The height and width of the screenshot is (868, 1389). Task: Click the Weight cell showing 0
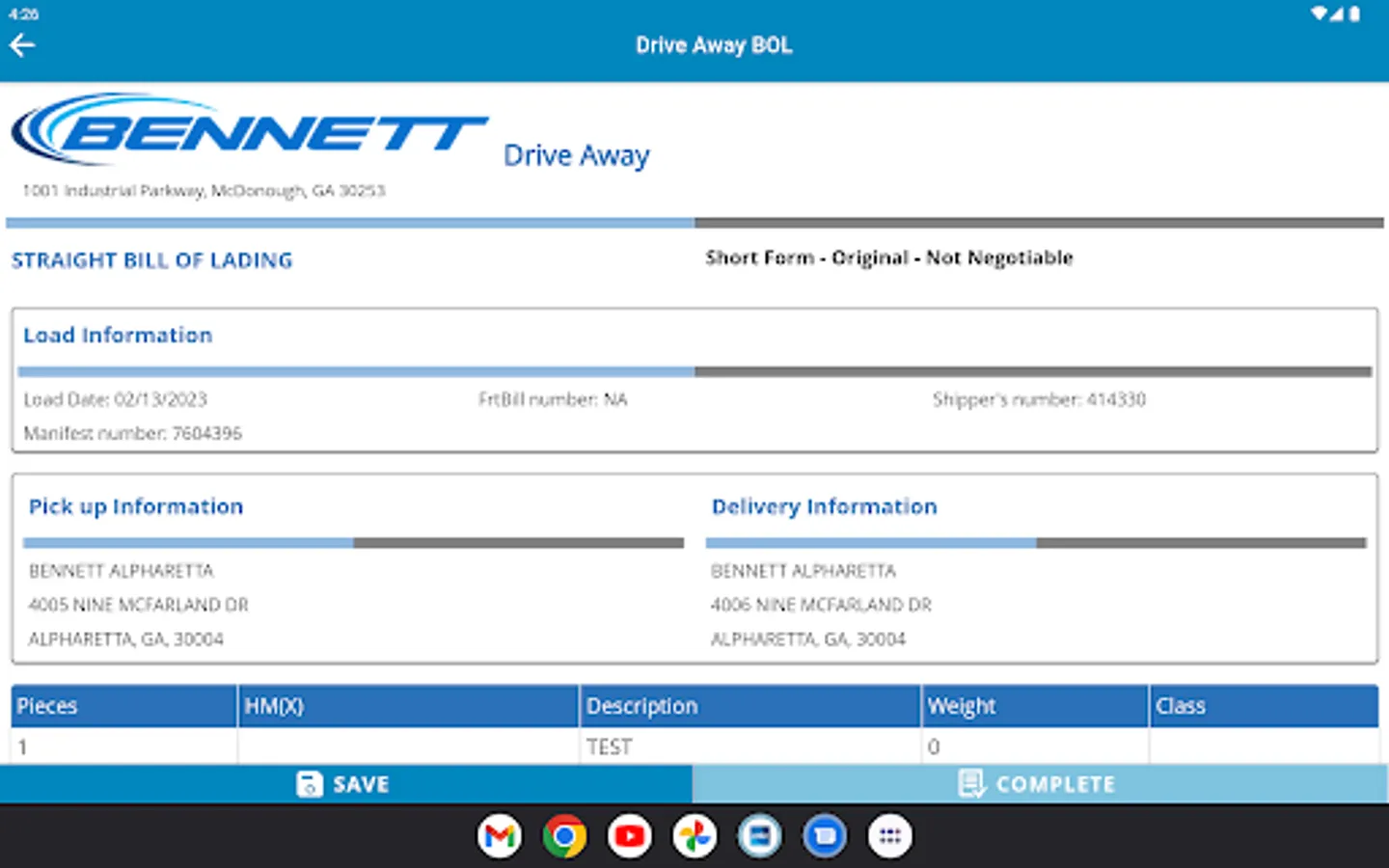pyautogui.click(x=1035, y=746)
